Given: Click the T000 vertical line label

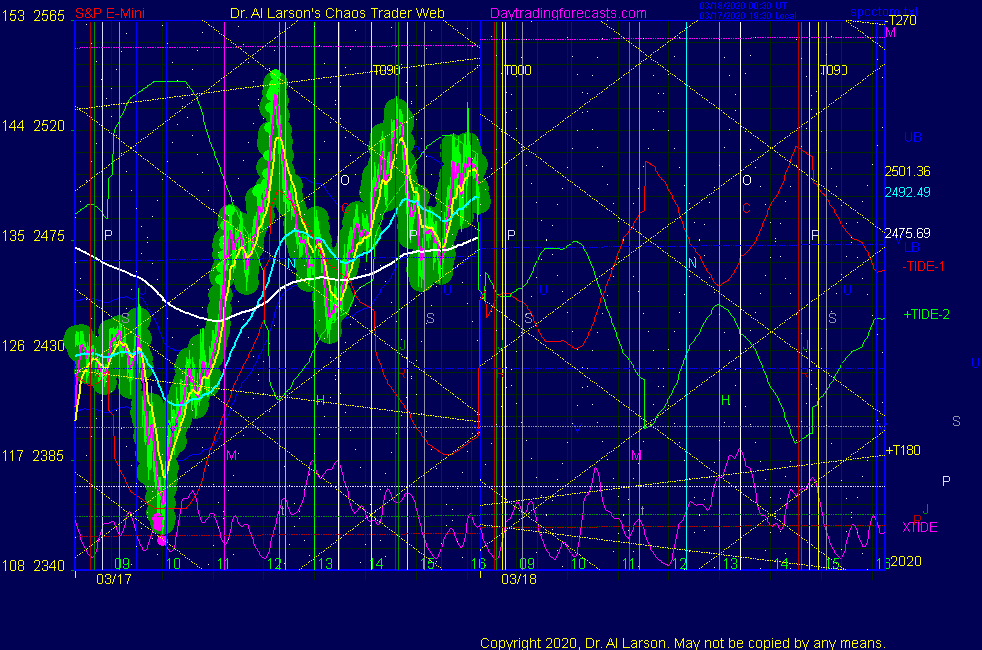Looking at the screenshot, I should tap(518, 70).
